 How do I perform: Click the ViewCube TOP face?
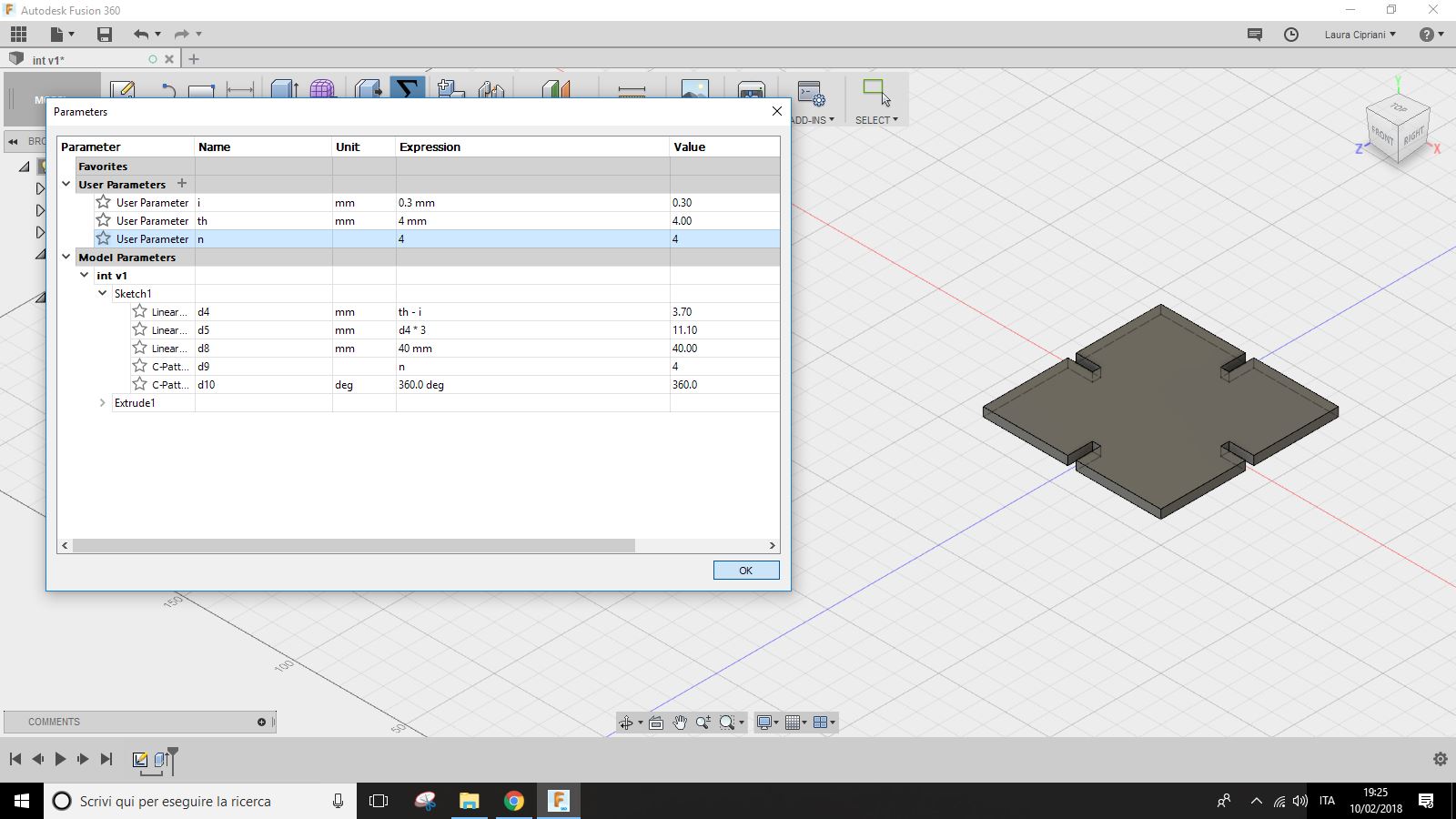[x=1399, y=107]
